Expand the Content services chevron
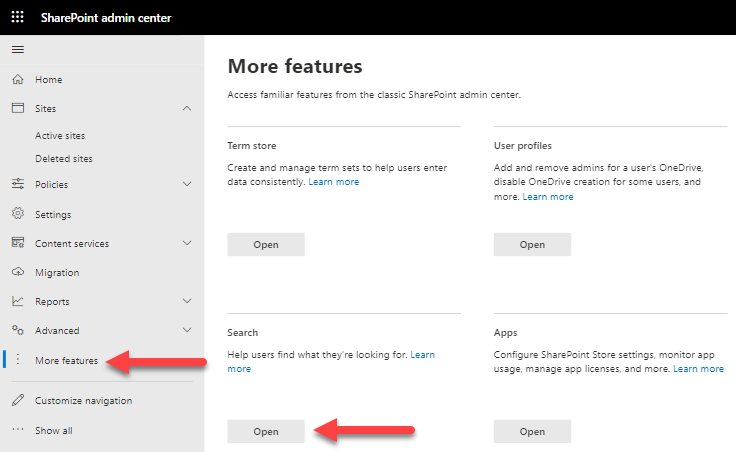The width and height of the screenshot is (736, 452). coord(187,243)
